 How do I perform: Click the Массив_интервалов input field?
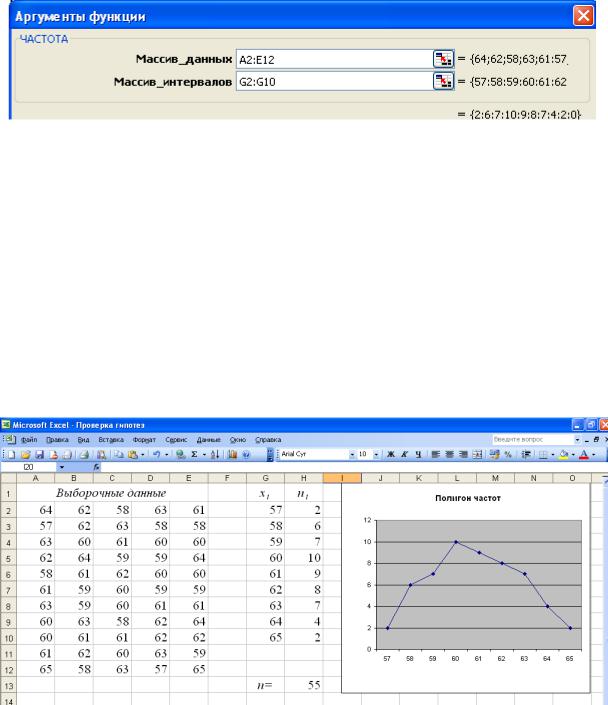(x=334, y=81)
